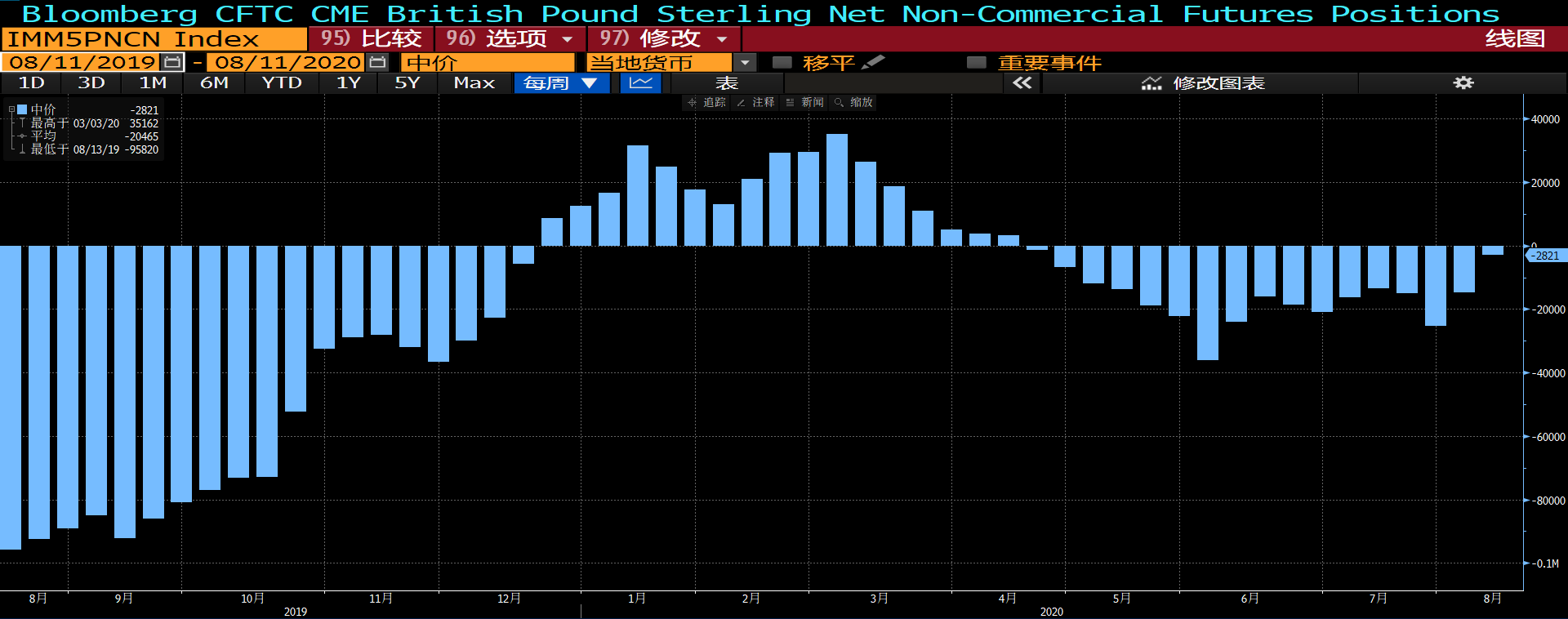This screenshot has height=619, width=1568.
Task: Click the start date field 08/11/2019
Action: click(82, 62)
